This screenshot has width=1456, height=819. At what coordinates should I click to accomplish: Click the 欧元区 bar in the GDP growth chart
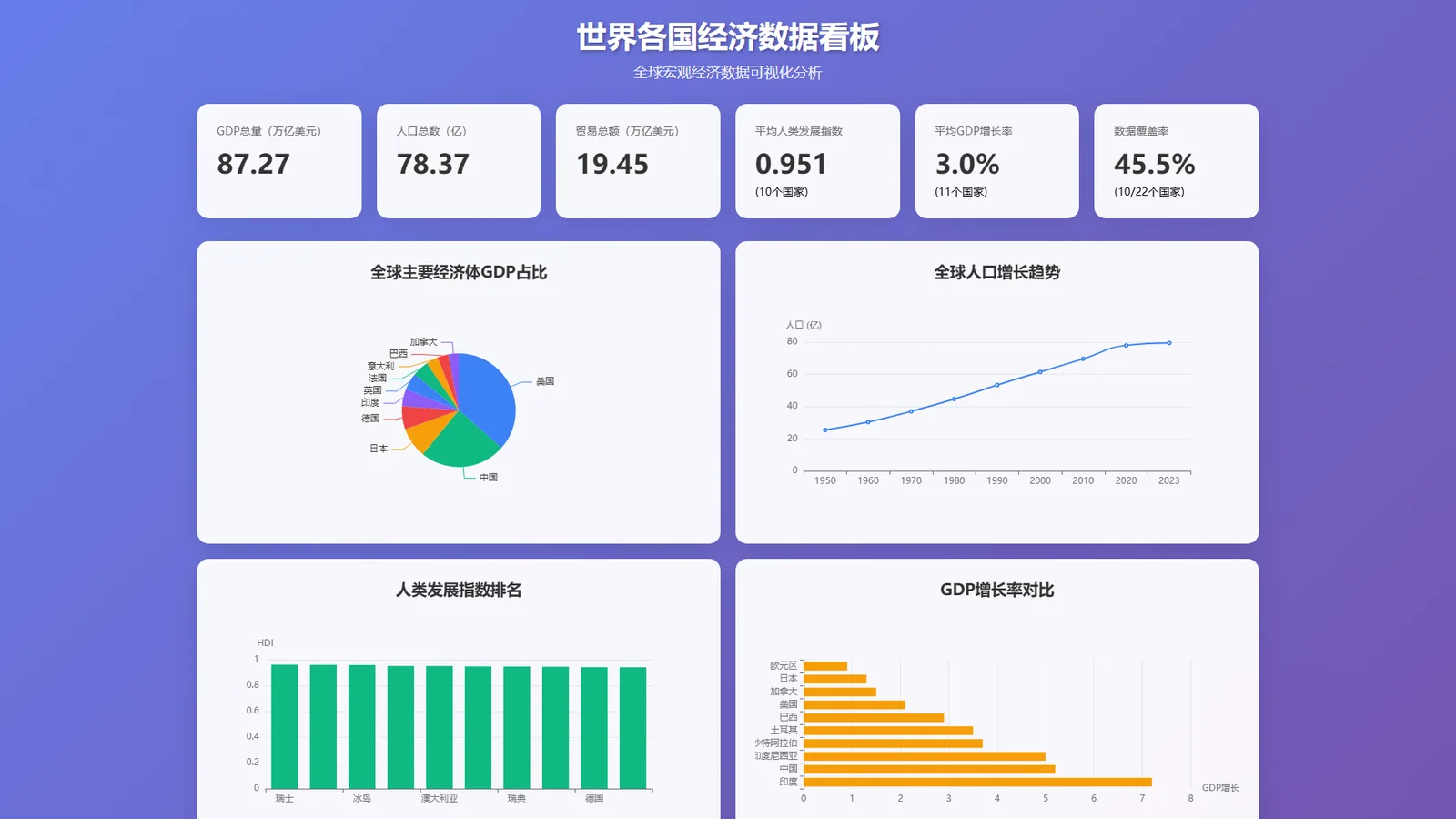click(825, 666)
